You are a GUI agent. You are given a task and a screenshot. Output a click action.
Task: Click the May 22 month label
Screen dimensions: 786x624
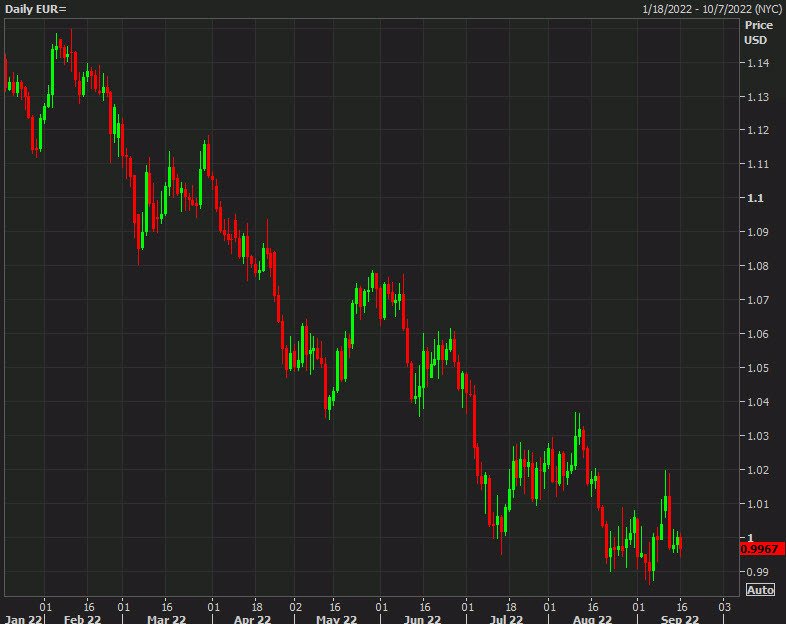pyautogui.click(x=336, y=619)
